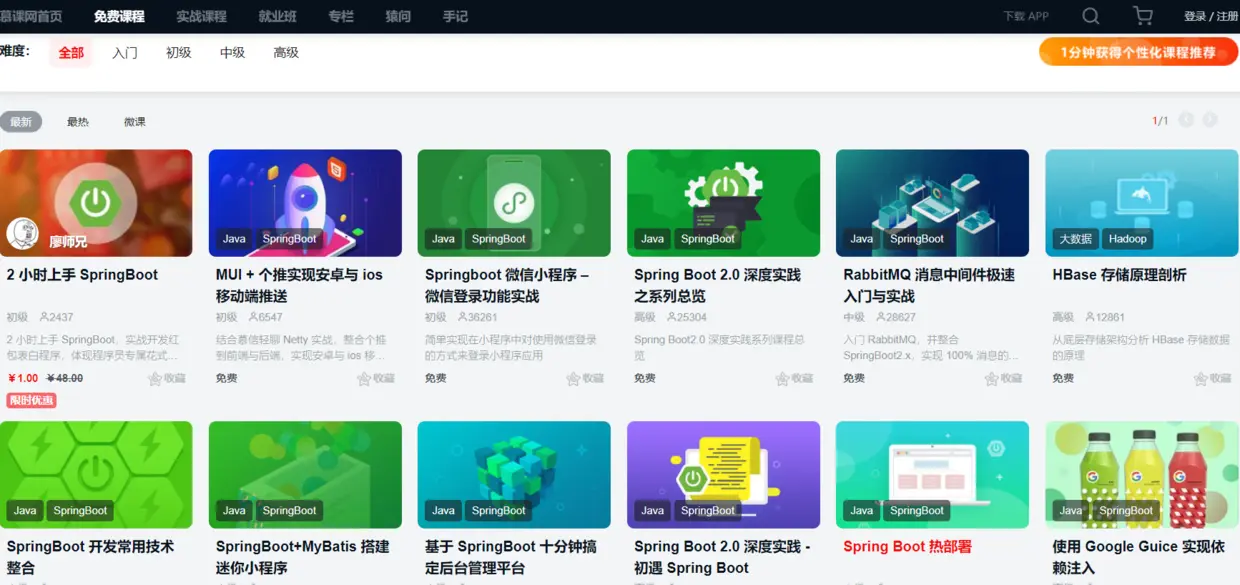The width and height of the screenshot is (1240, 585).
Task: Open 专栏 in the top navigation
Action: (x=341, y=16)
